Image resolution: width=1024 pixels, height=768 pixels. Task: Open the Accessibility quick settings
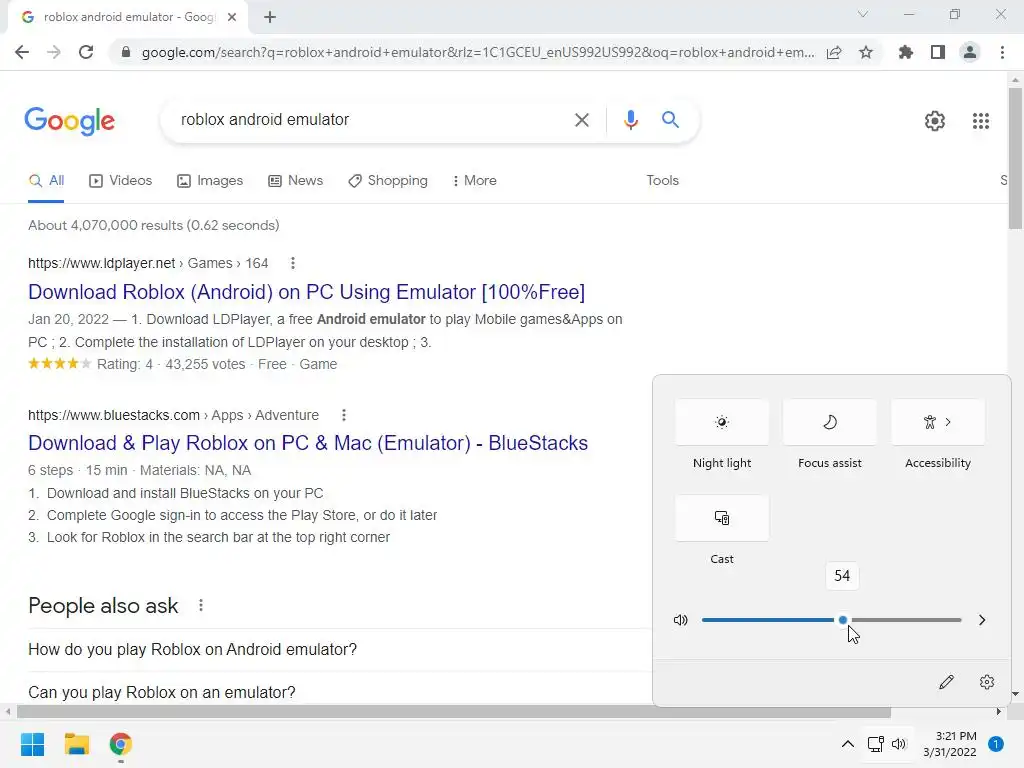tap(938, 423)
